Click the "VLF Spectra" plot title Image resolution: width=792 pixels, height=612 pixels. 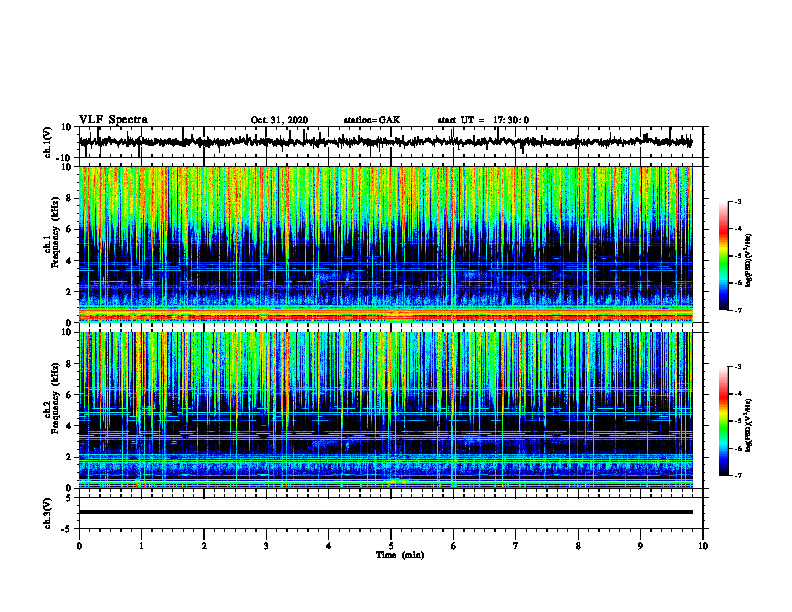point(113,120)
